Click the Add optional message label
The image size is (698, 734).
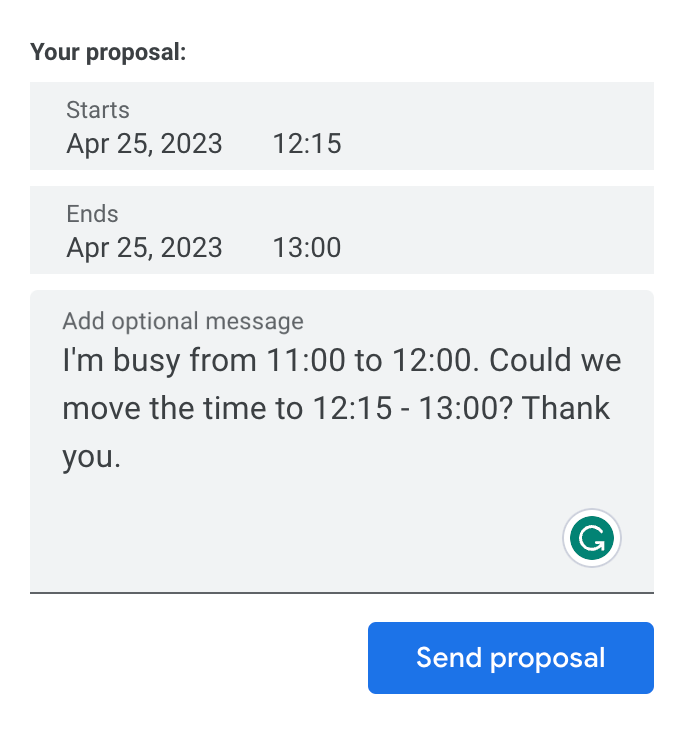coord(183,321)
